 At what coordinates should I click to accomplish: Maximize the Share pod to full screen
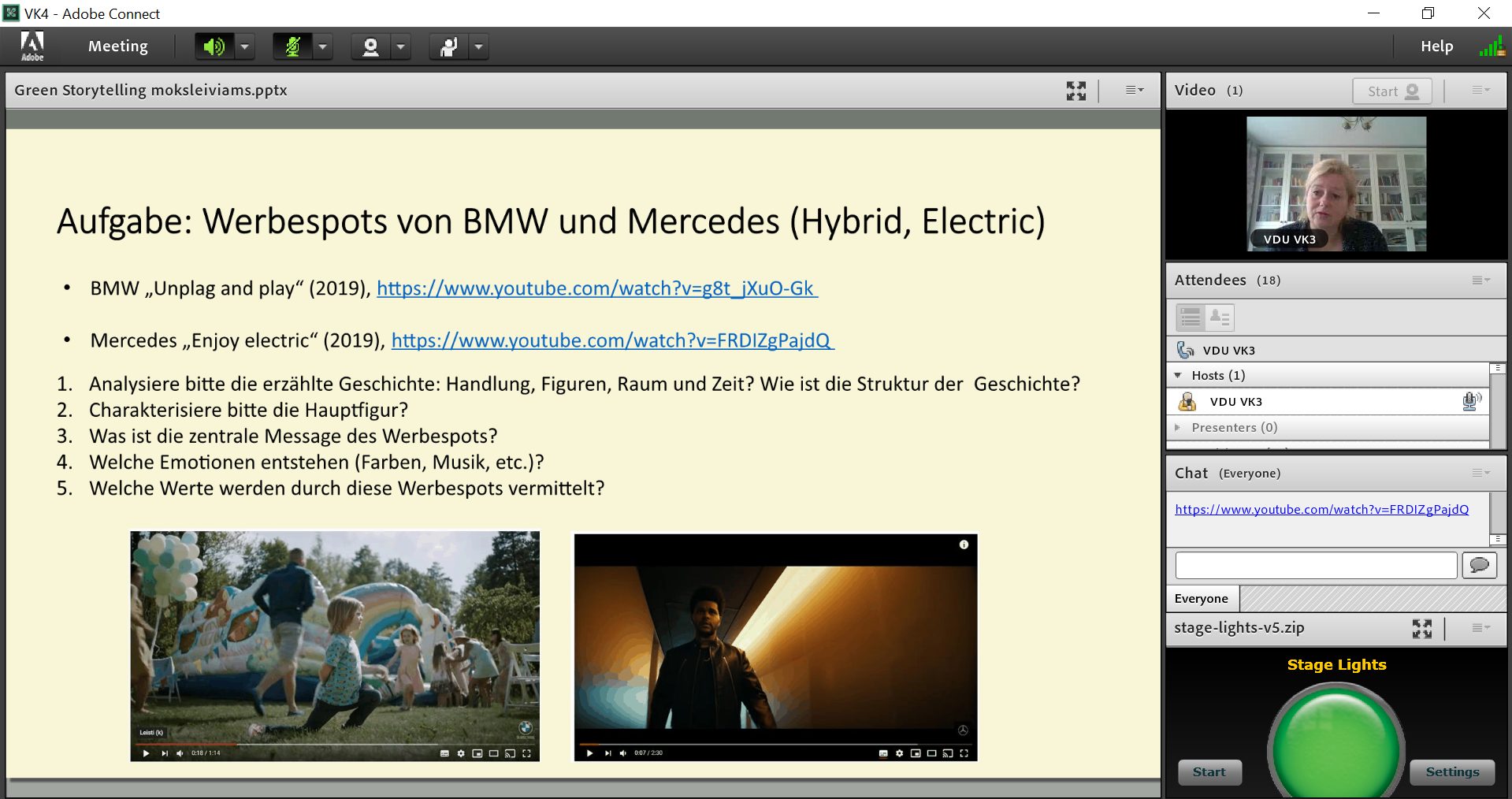(x=1076, y=91)
